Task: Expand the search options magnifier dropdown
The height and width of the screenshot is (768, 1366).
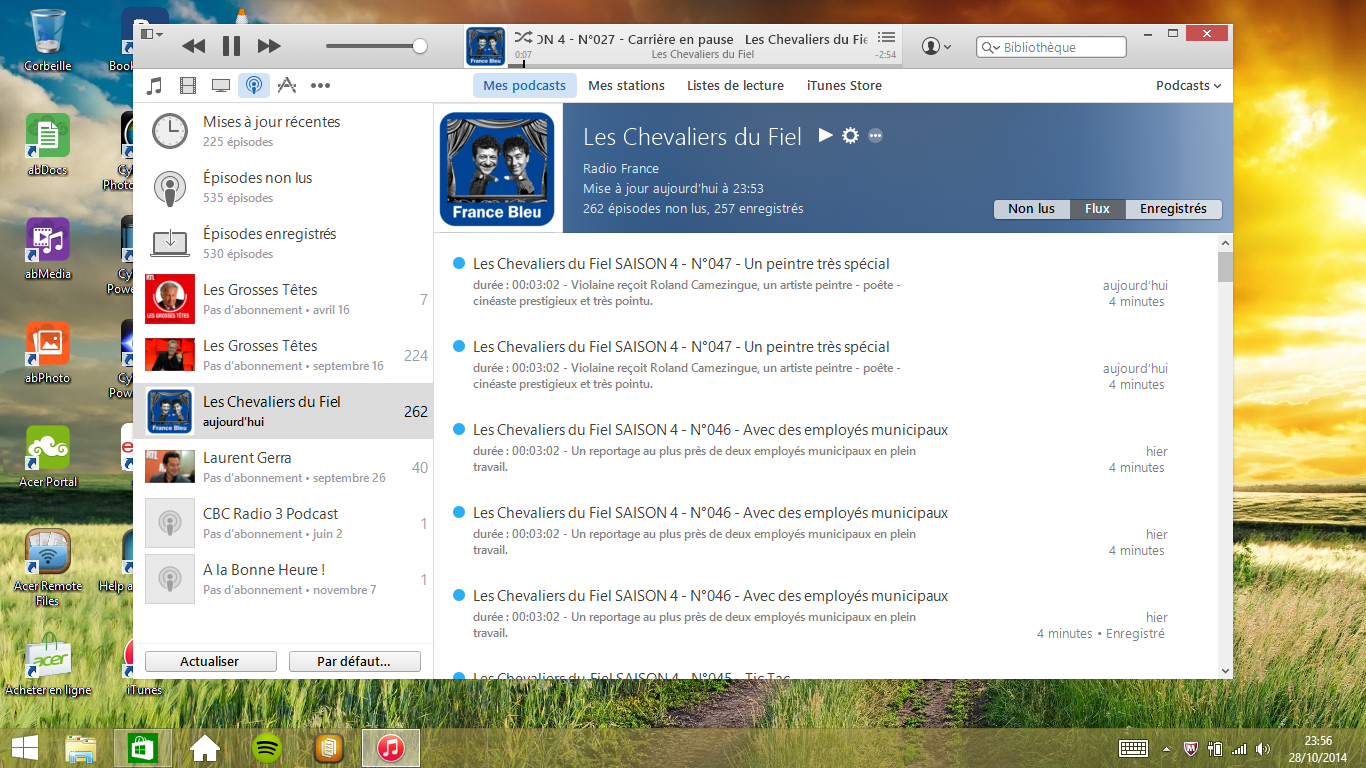Action: click(990, 47)
